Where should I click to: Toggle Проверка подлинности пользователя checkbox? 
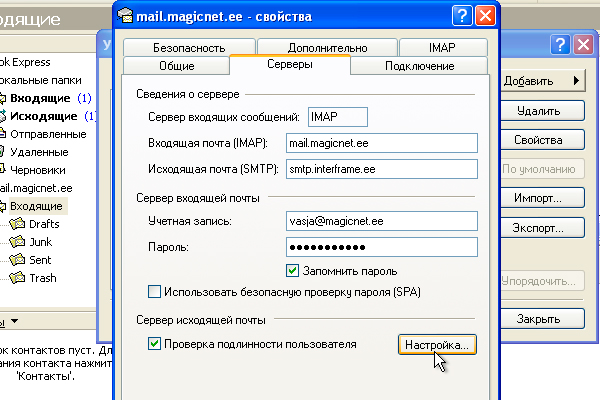(x=154, y=344)
